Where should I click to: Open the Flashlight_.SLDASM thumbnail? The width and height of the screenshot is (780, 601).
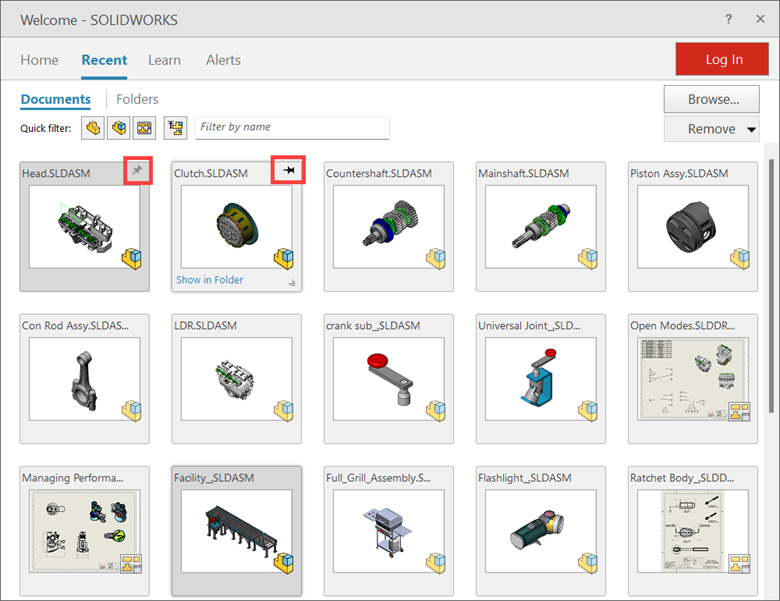tap(541, 531)
